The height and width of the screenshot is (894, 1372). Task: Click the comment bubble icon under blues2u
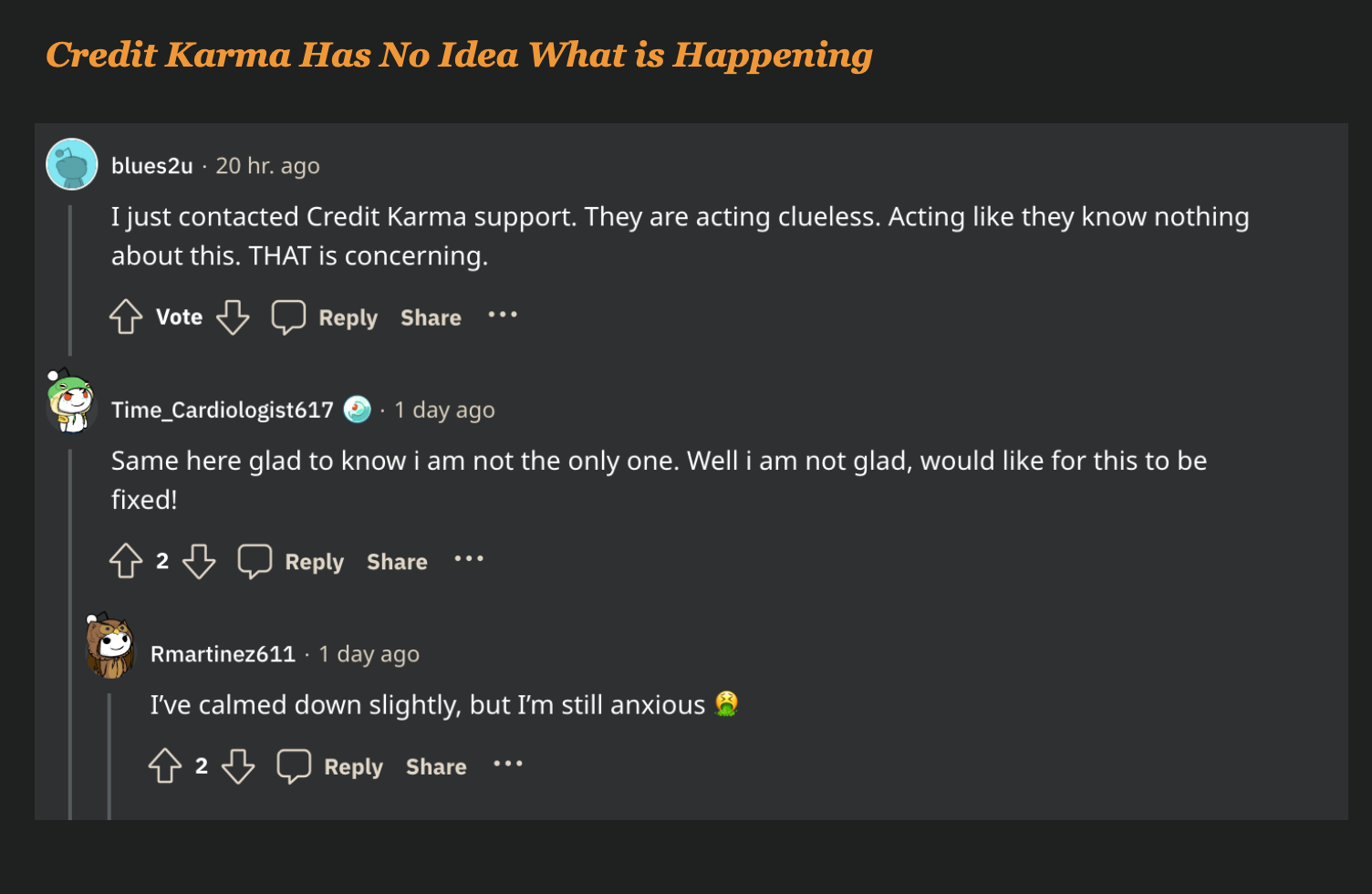[288, 317]
